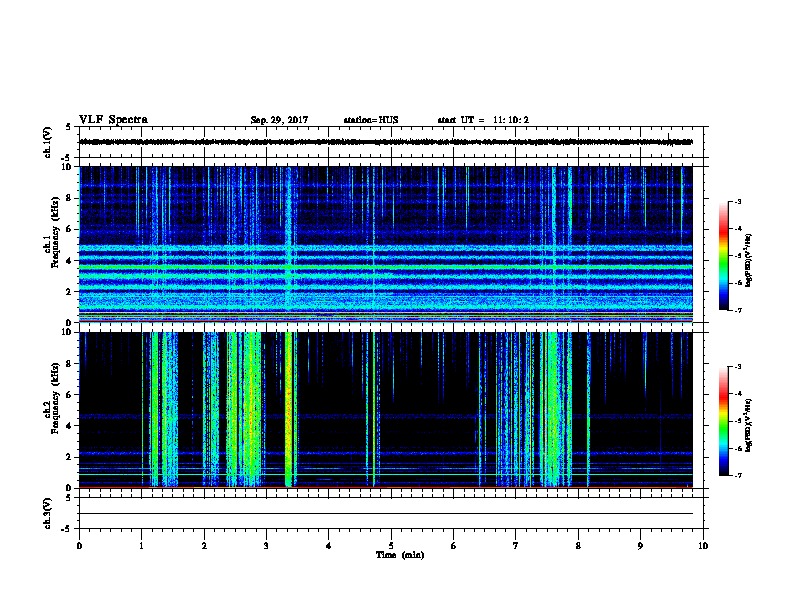Click the ch.1 voltage waveform trace
This screenshot has width=792, height=612.
pyautogui.click(x=386, y=142)
